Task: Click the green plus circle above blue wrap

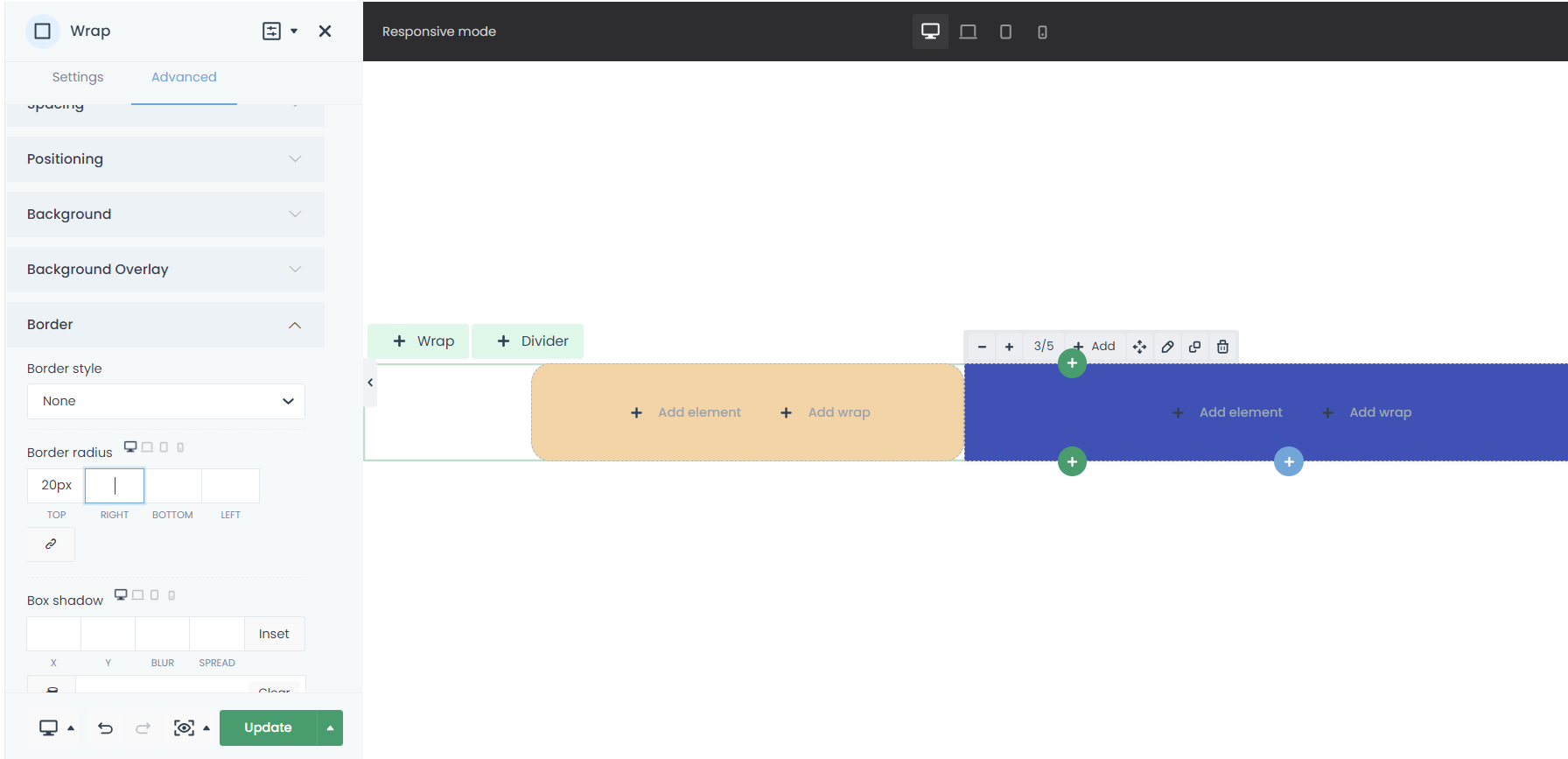Action: pos(1072,363)
